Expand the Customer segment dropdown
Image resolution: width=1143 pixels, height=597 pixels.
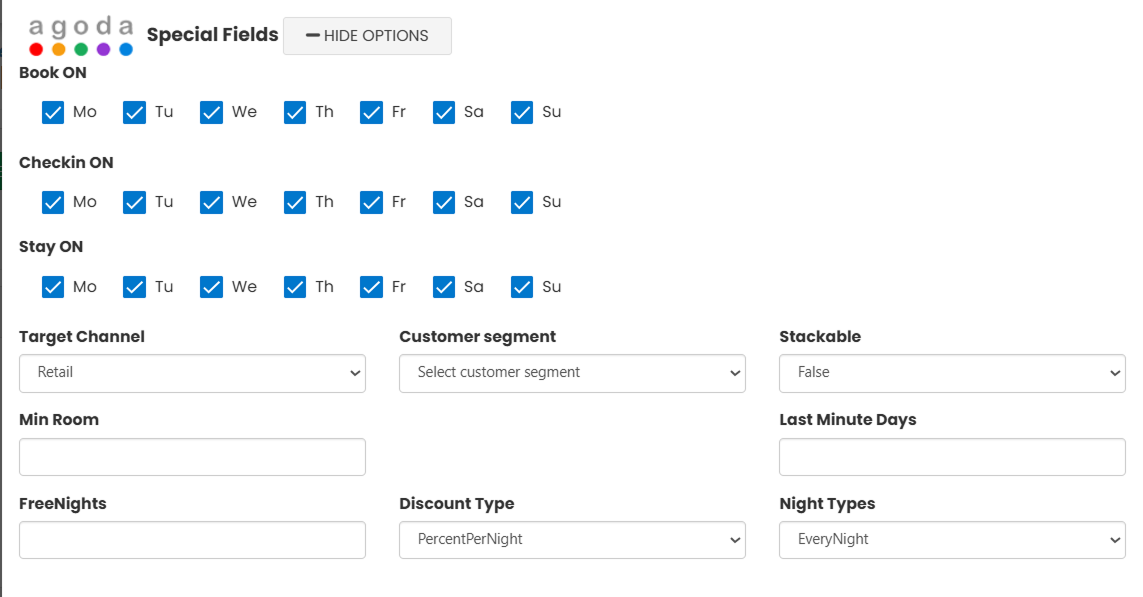coord(572,373)
